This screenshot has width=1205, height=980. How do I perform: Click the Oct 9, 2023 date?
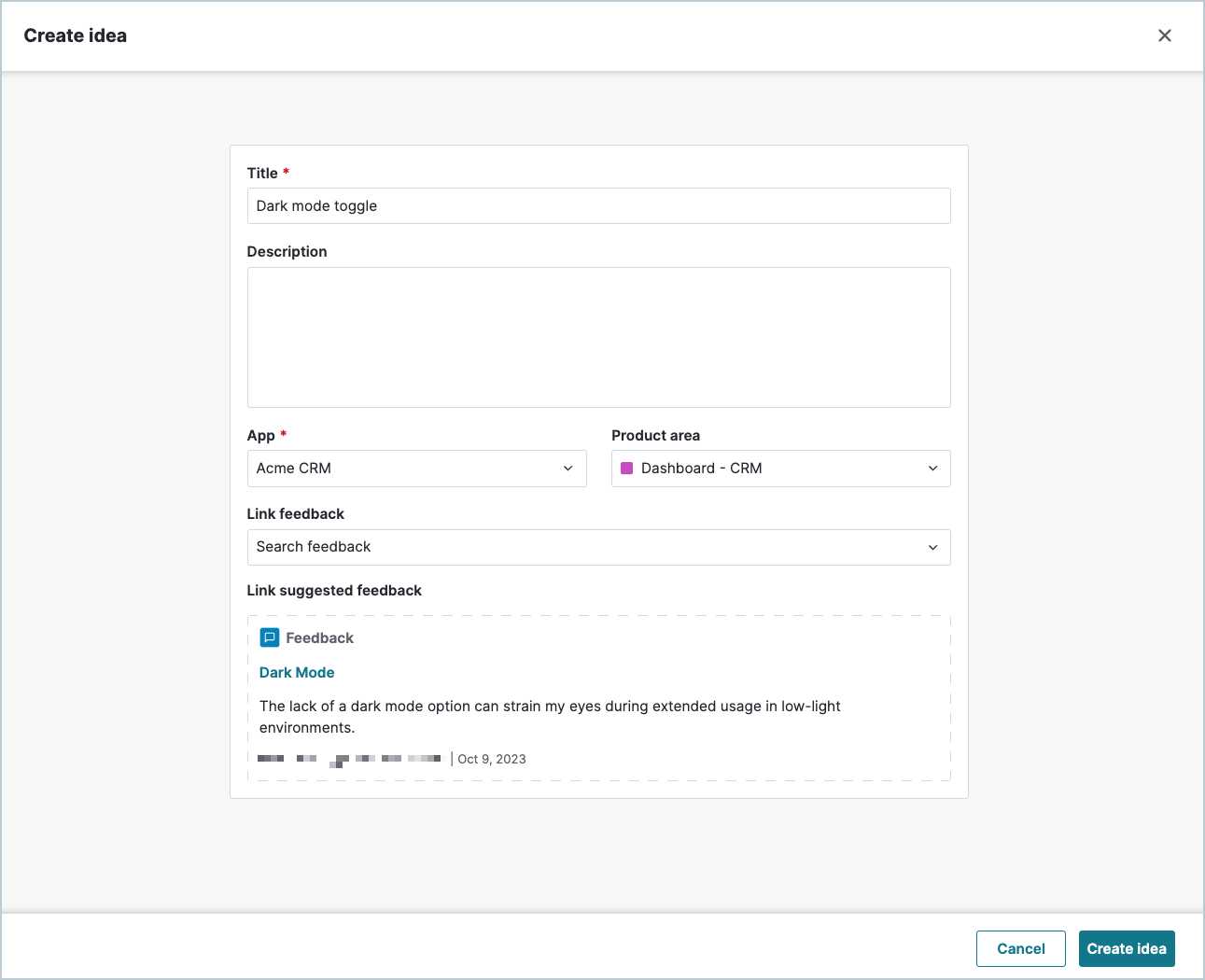point(492,759)
